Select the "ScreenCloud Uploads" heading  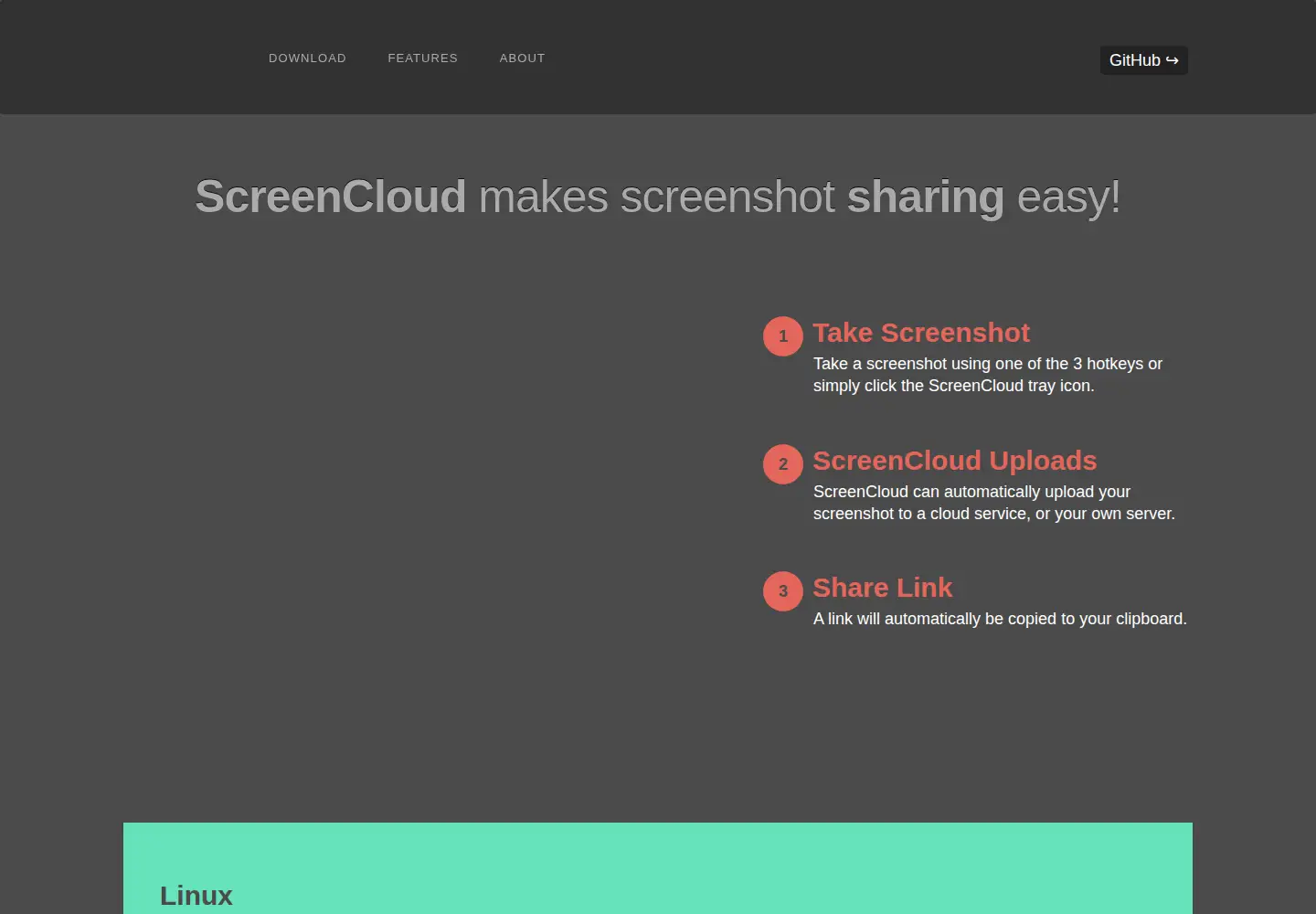(955, 461)
